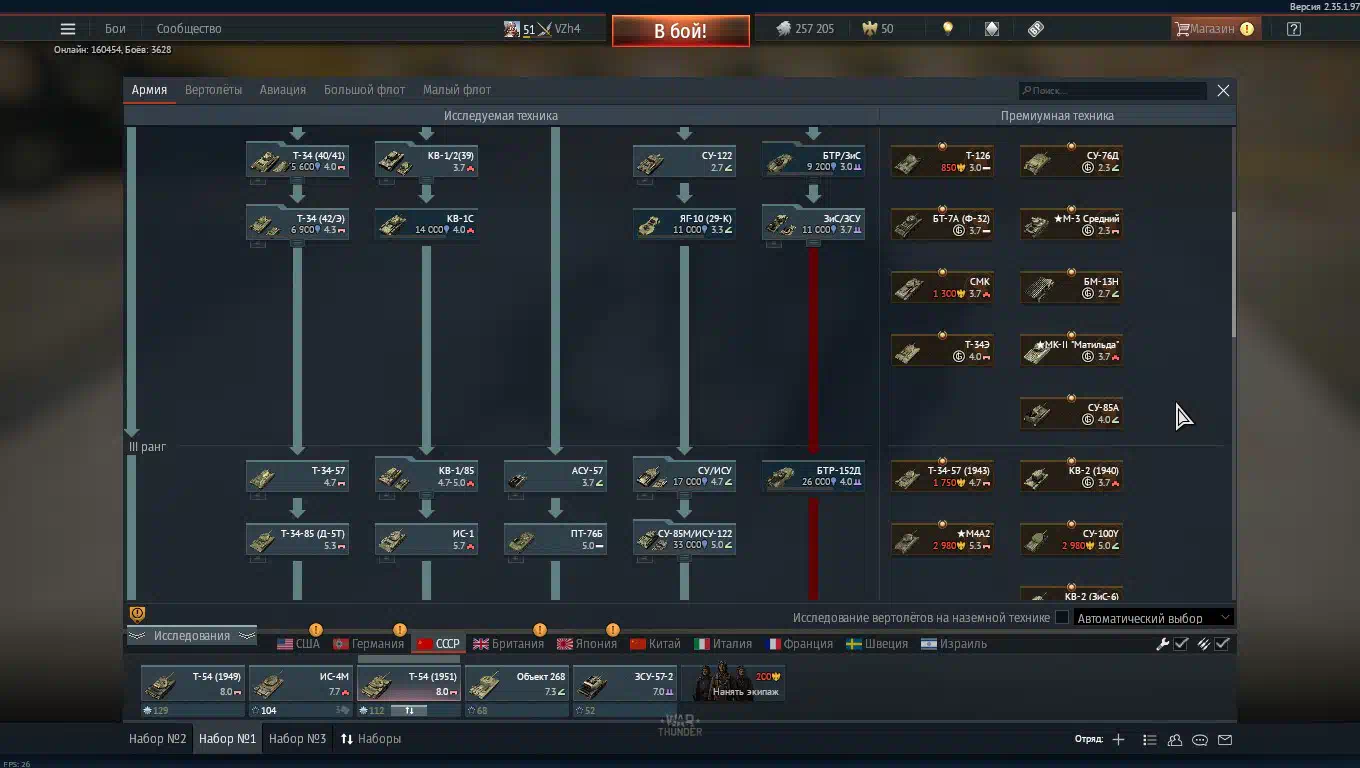The image size is (1360, 768).
Task: Click the red В бой! button
Action: point(680,31)
